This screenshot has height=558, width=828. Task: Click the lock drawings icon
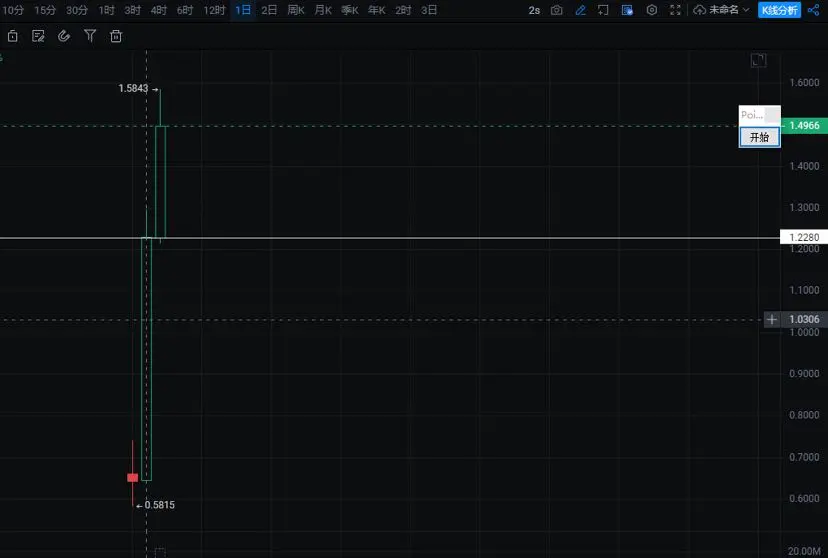click(13, 36)
